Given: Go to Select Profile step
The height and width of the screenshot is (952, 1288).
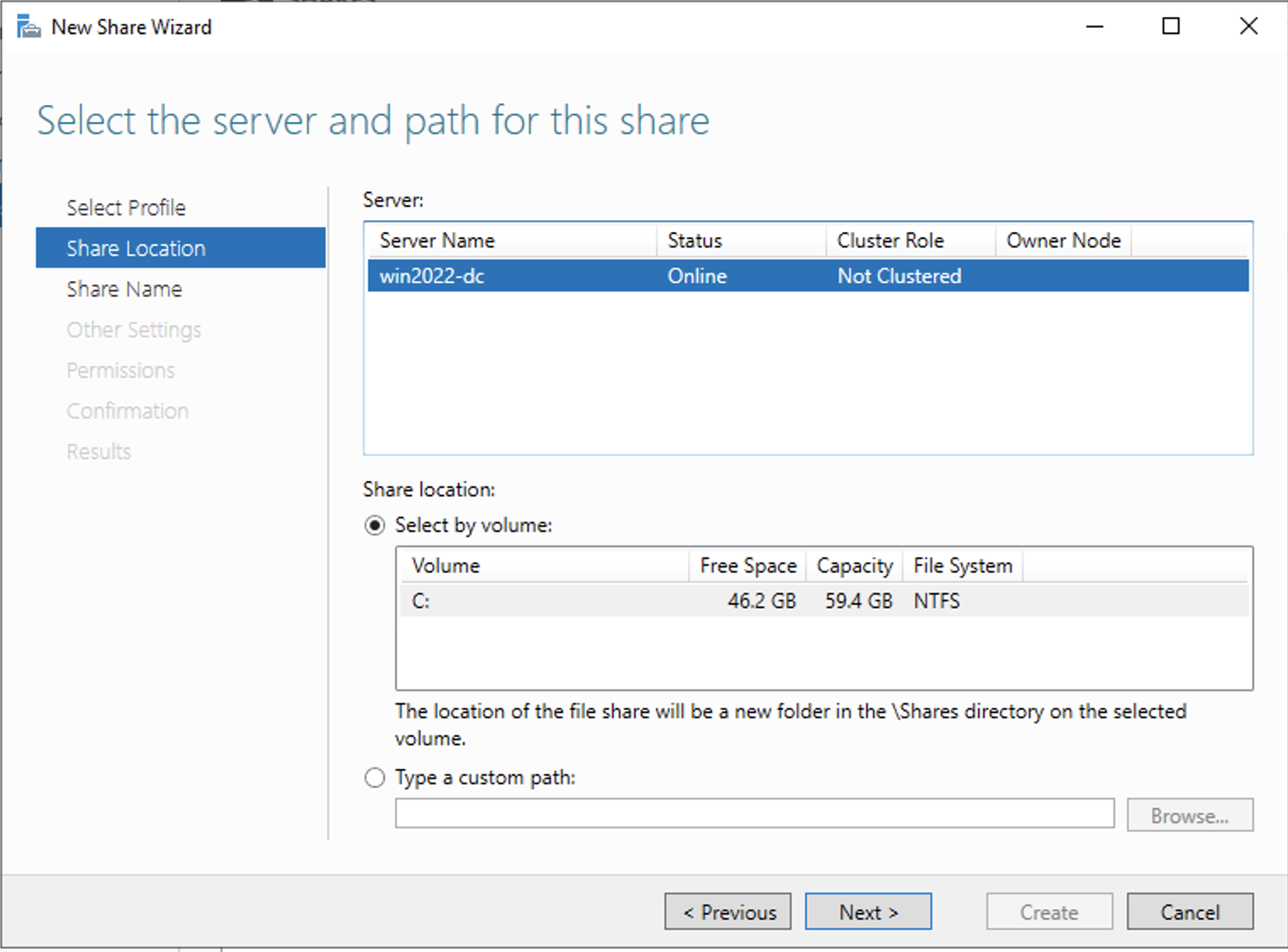Looking at the screenshot, I should [x=125, y=208].
